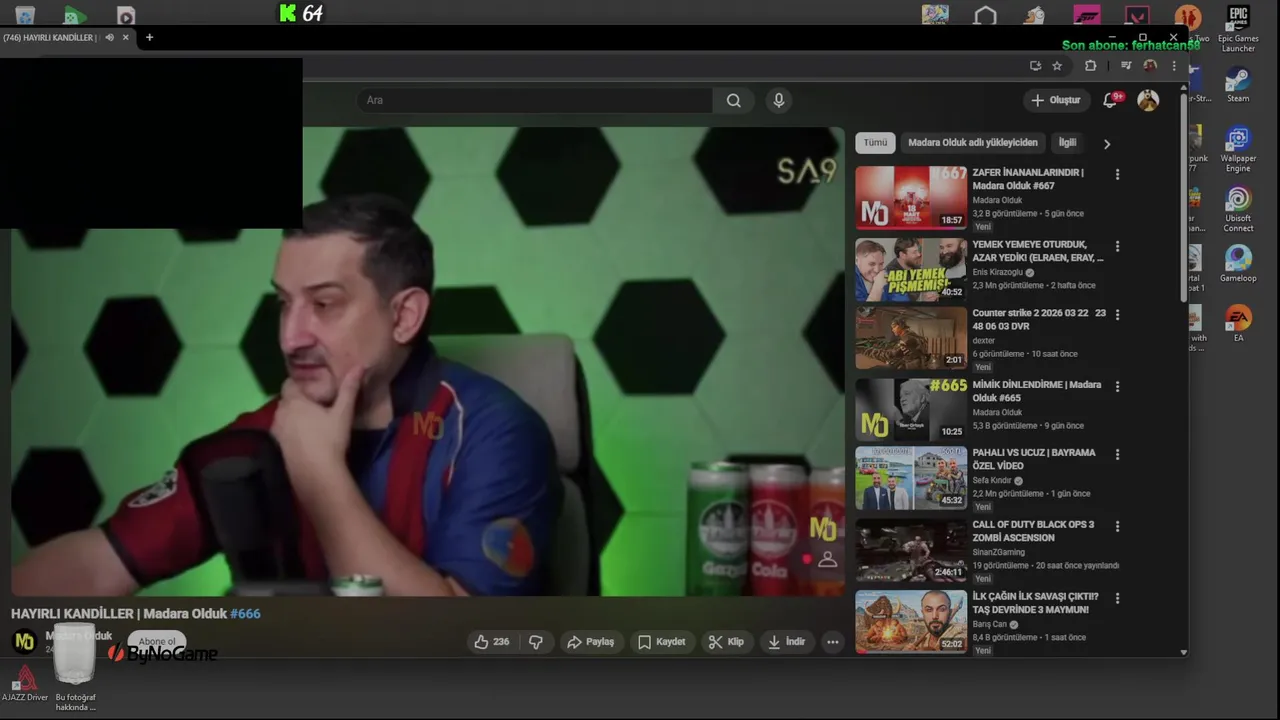
Task: Open the YEMEK YEMEYE OTURDUK thumbnail
Action: 911,270
